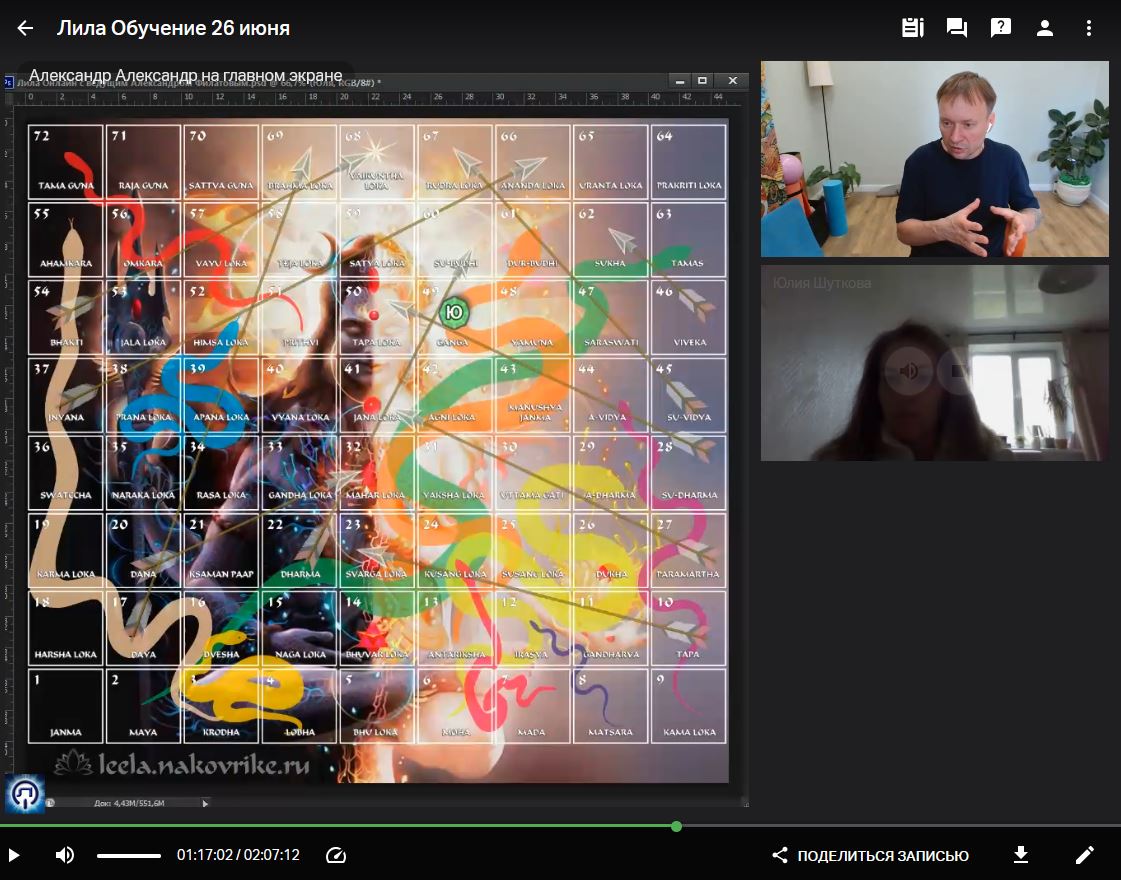Click the round logo in bottom-left corner
The width and height of the screenshot is (1121, 880).
click(24, 792)
